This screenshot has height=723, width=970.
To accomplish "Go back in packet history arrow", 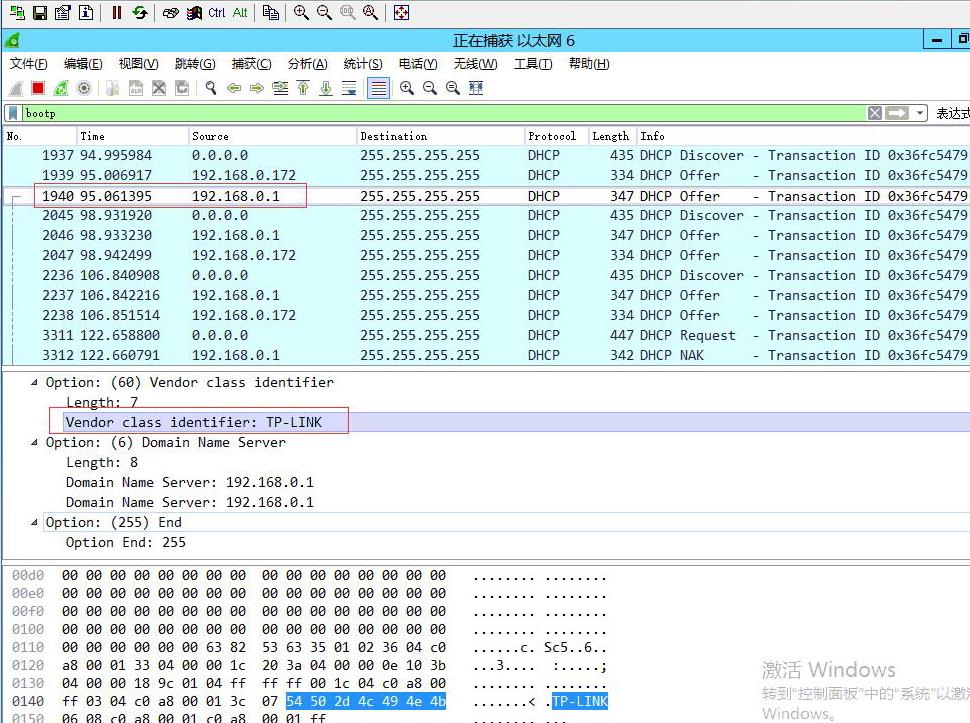I will [234, 88].
